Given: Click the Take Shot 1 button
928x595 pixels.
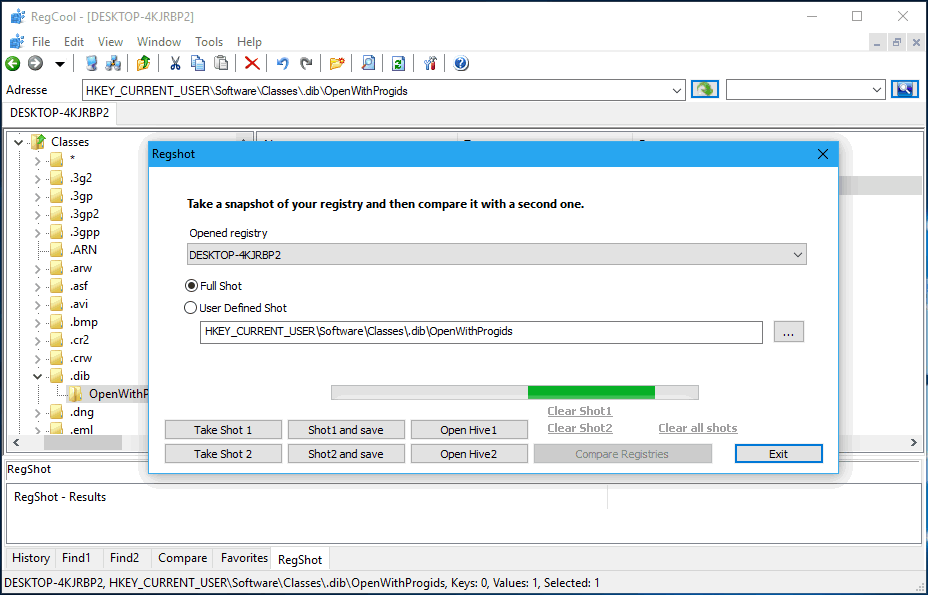Looking at the screenshot, I should coord(223,430).
